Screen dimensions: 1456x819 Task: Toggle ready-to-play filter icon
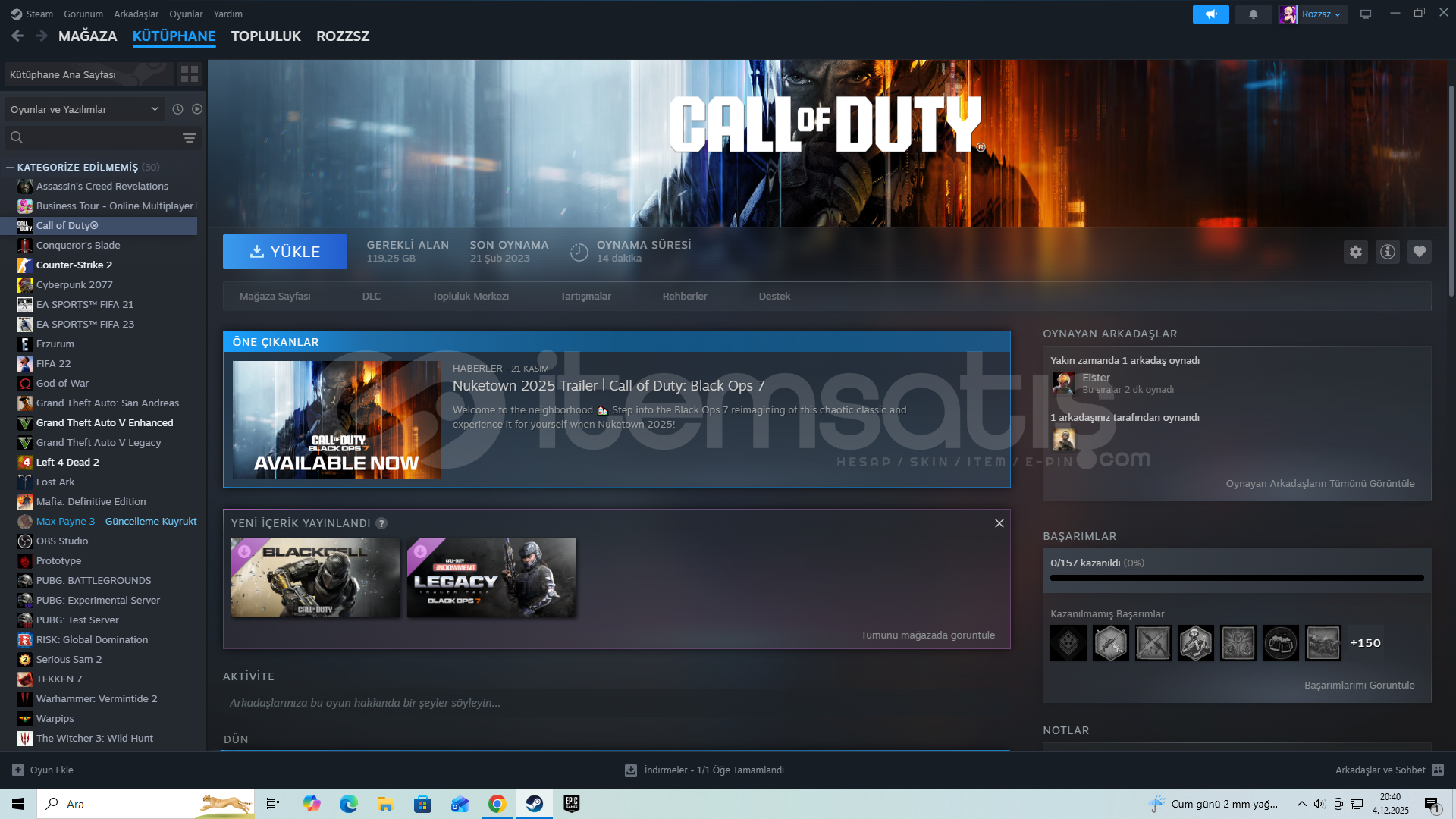(197, 109)
